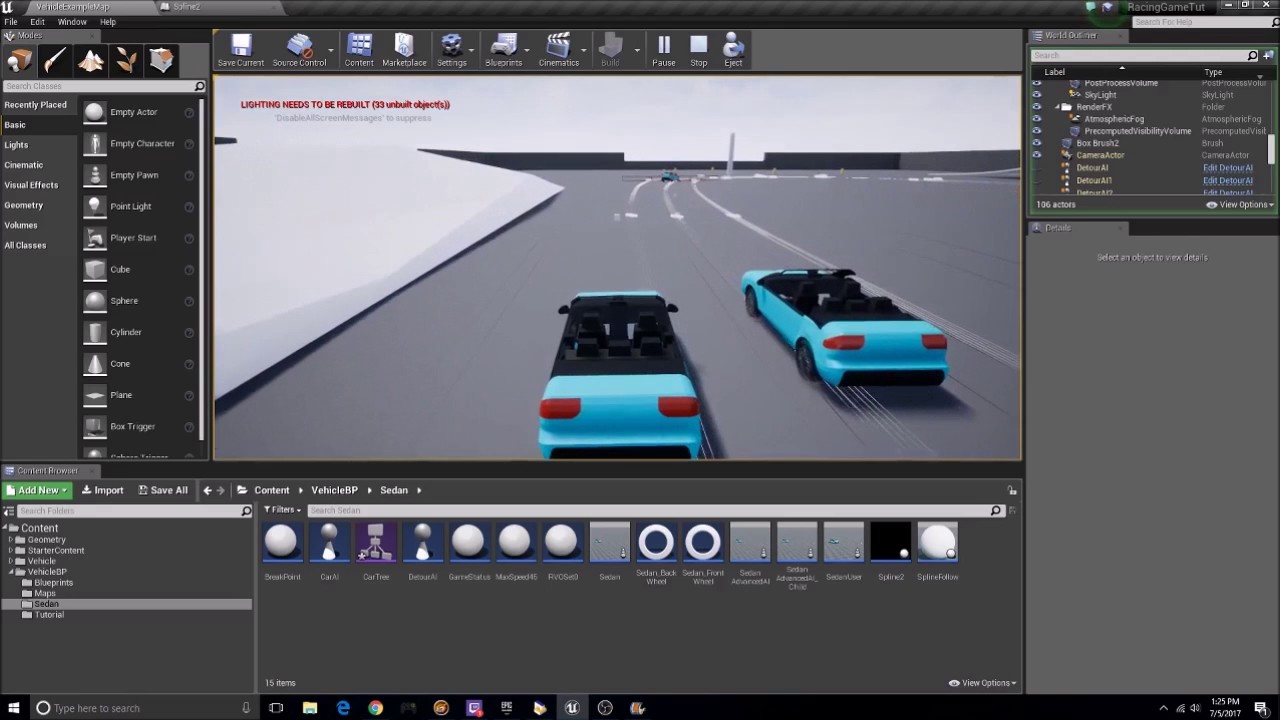Open Settings dropdown arrow
This screenshot has width=1280, height=720.
tap(472, 50)
